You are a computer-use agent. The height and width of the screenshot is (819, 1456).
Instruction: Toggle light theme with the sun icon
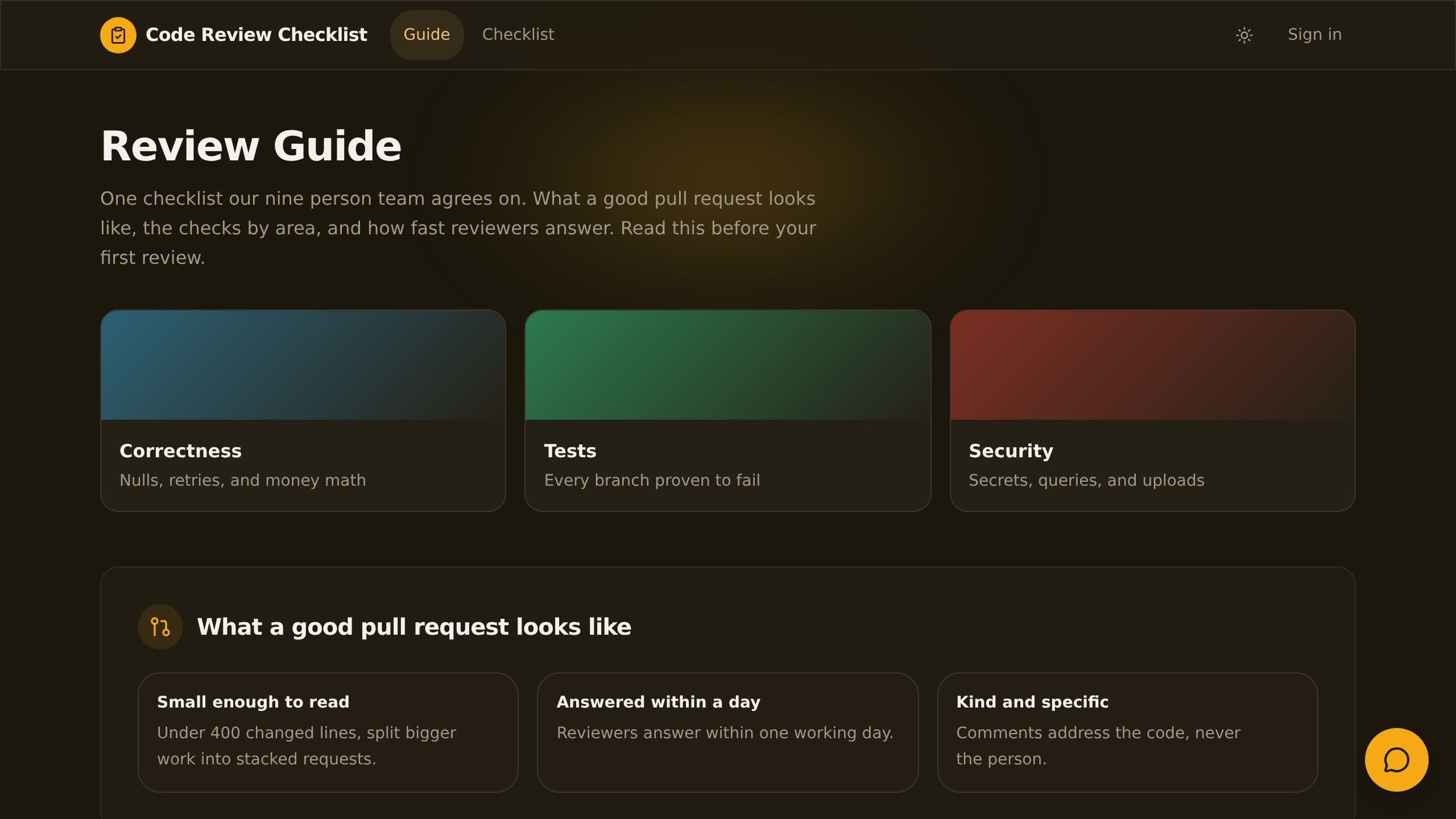point(1244,35)
